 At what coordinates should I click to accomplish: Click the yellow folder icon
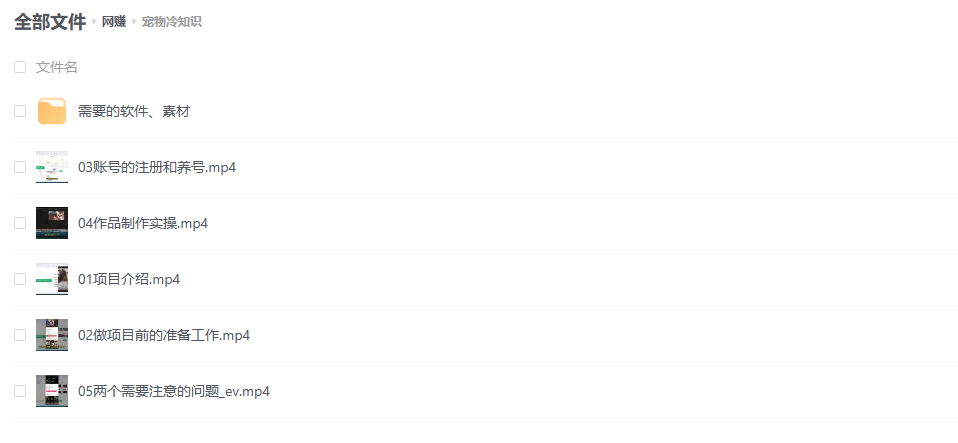[52, 111]
